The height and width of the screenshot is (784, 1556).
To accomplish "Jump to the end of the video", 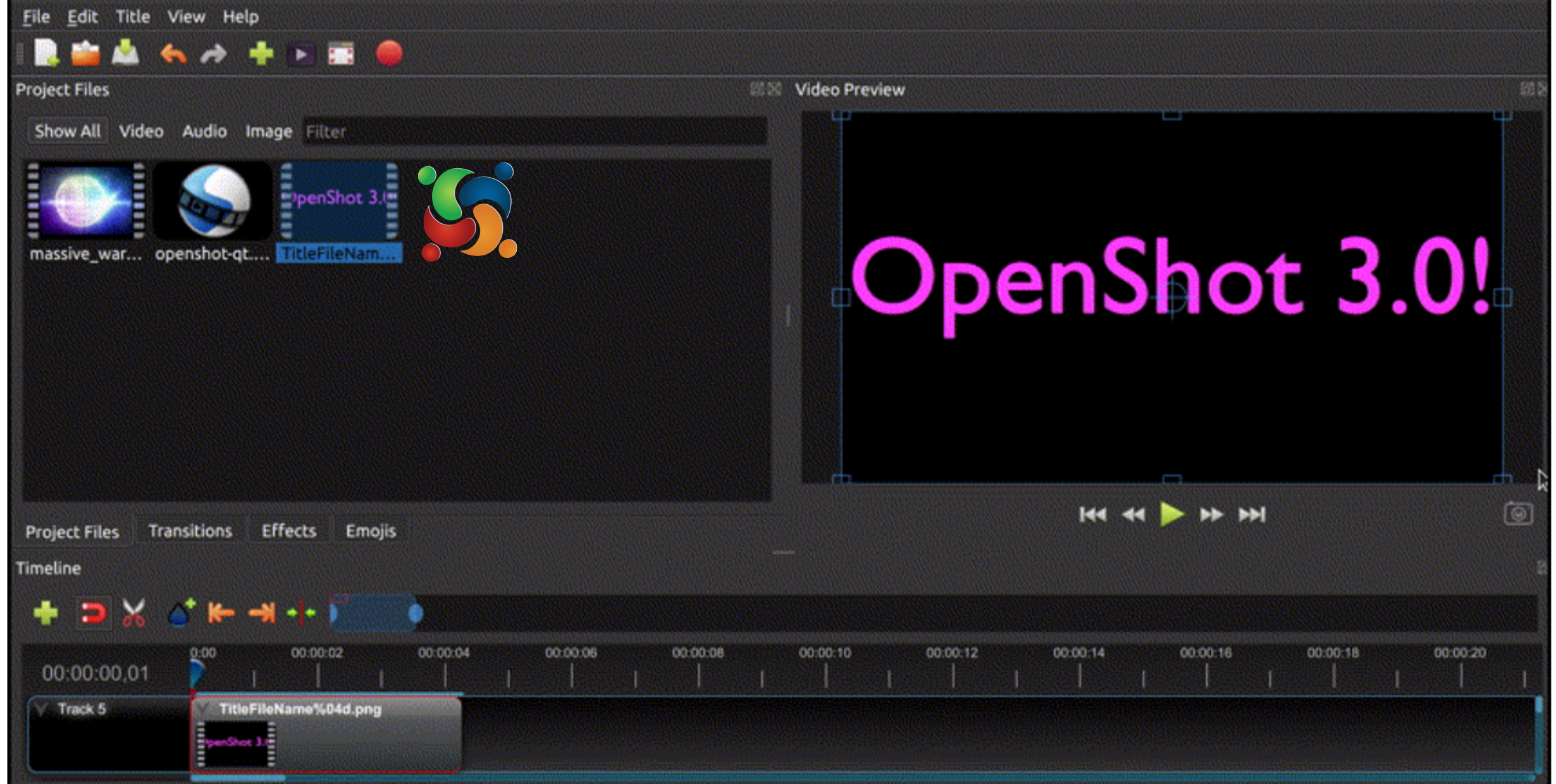I will click(x=1252, y=515).
